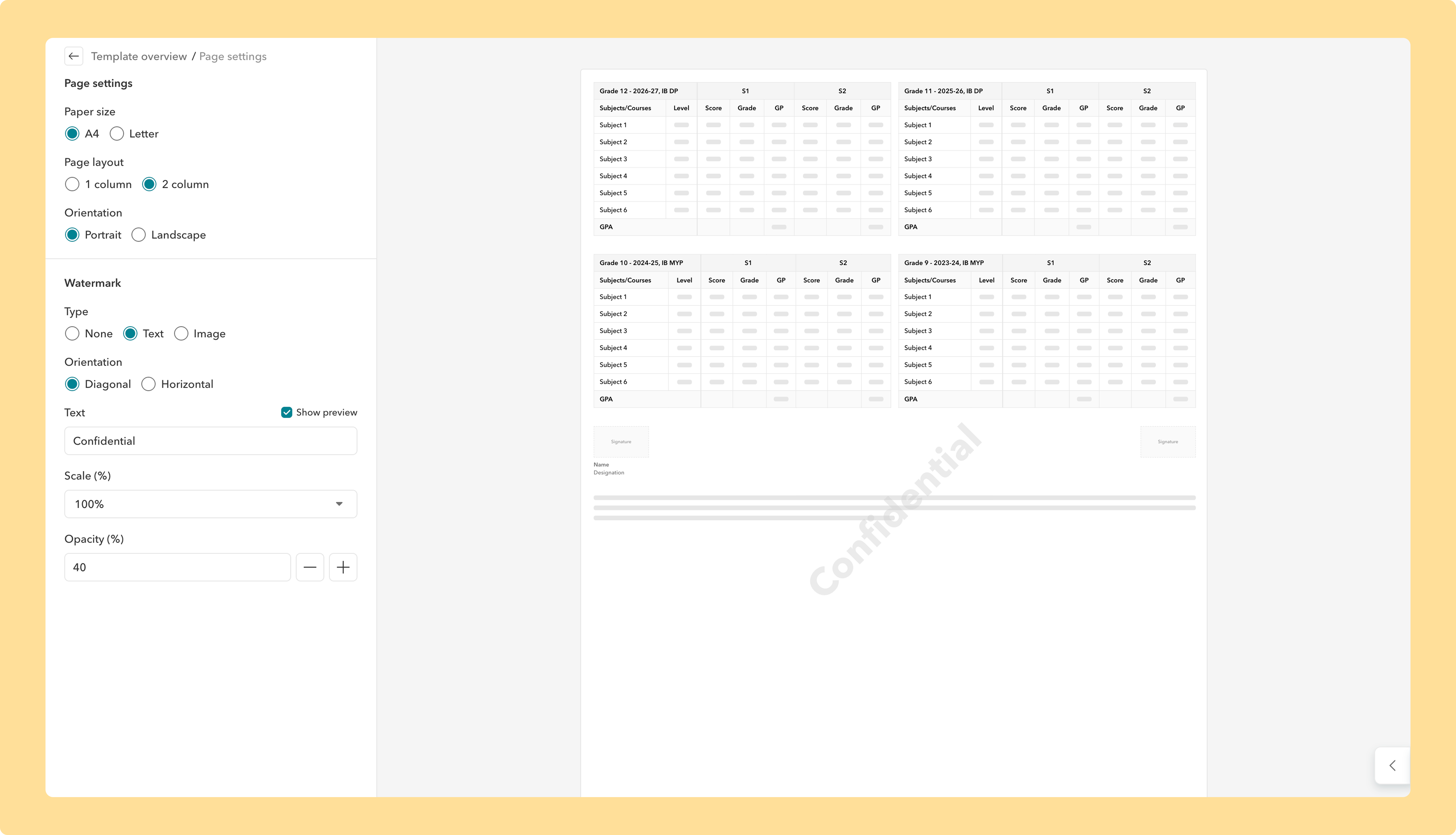Screen dimensions: 1456x835
Task: Click the Page settings breadcrumb text
Action: [233, 56]
